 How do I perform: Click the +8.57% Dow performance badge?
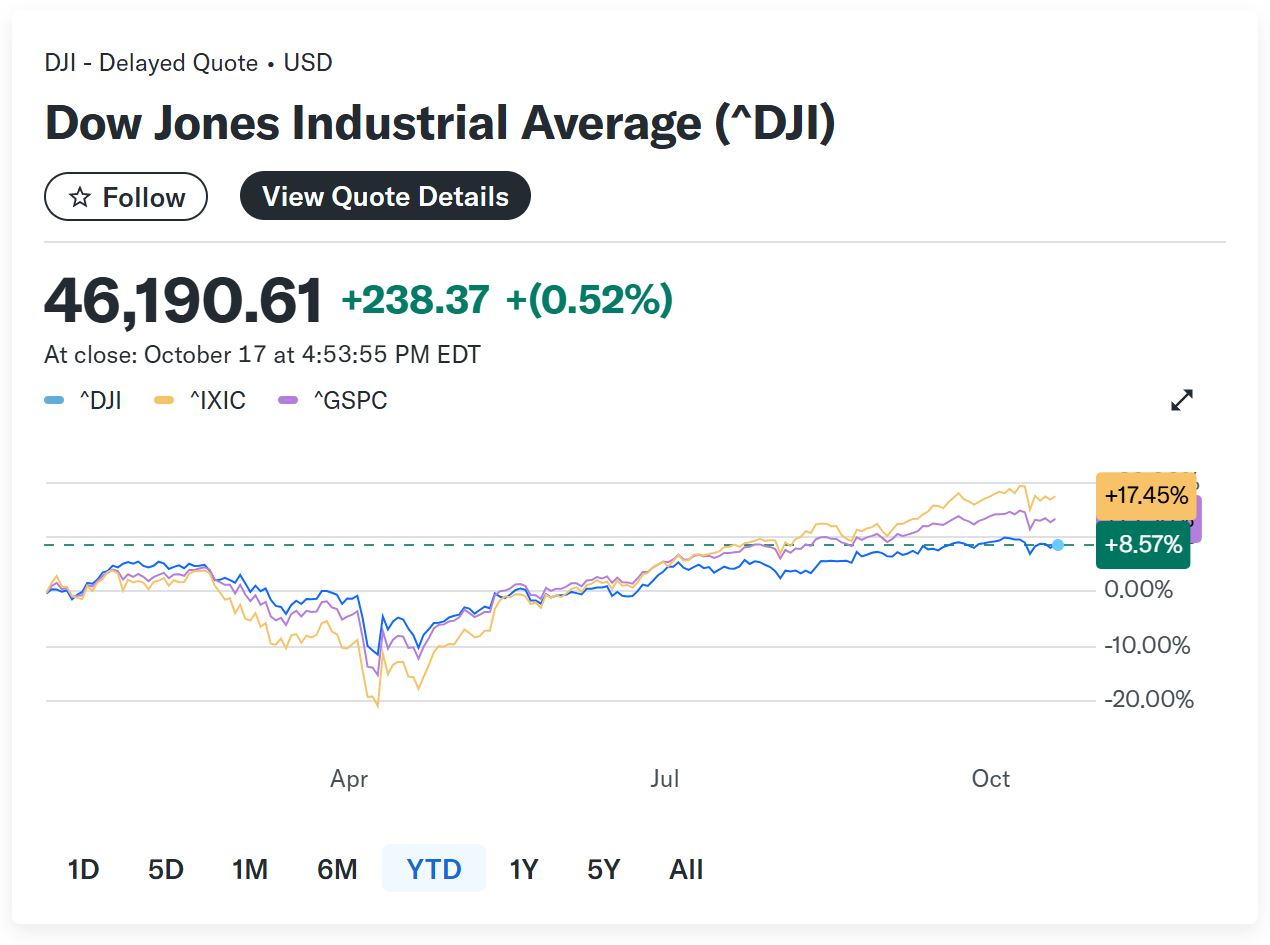click(x=1143, y=545)
